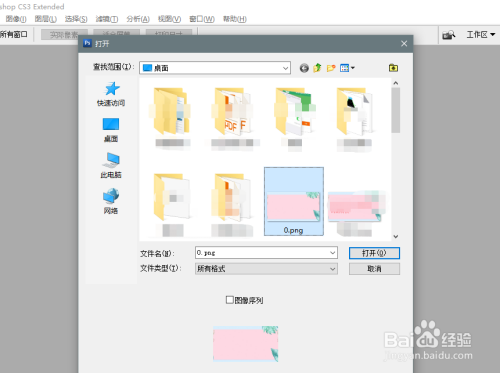Click the Photoshop Ps icon in dialog title
Image resolution: width=500 pixels, height=373 pixels.
[x=87, y=43]
